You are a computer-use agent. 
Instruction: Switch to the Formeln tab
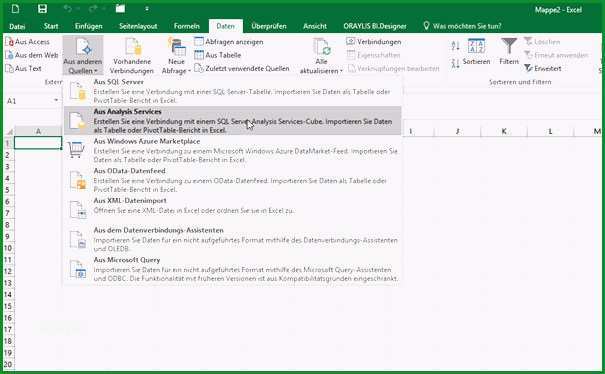(x=187, y=26)
